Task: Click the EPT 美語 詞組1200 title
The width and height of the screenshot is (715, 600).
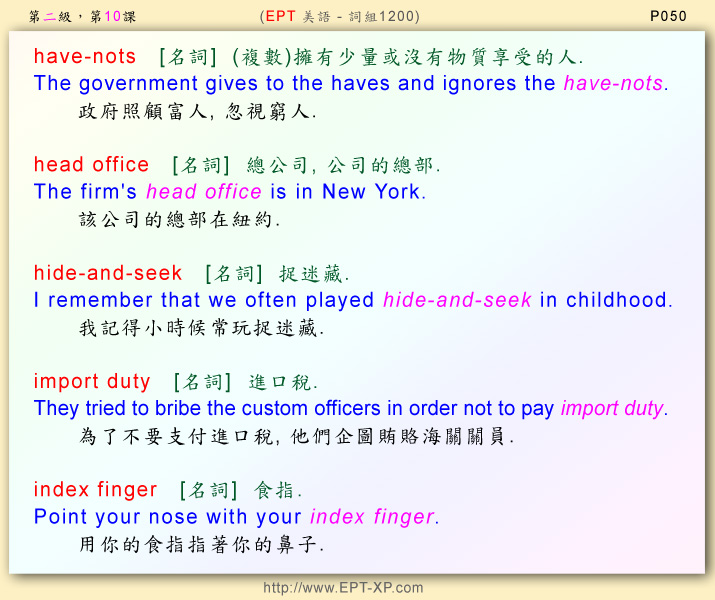Action: tap(339, 16)
